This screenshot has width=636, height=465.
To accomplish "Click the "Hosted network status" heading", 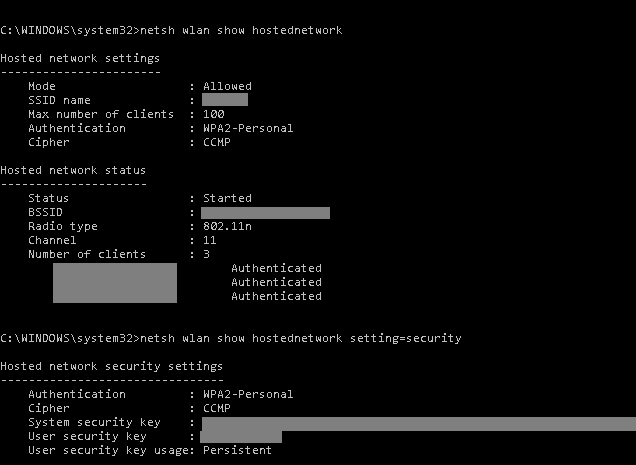I will (73, 170).
